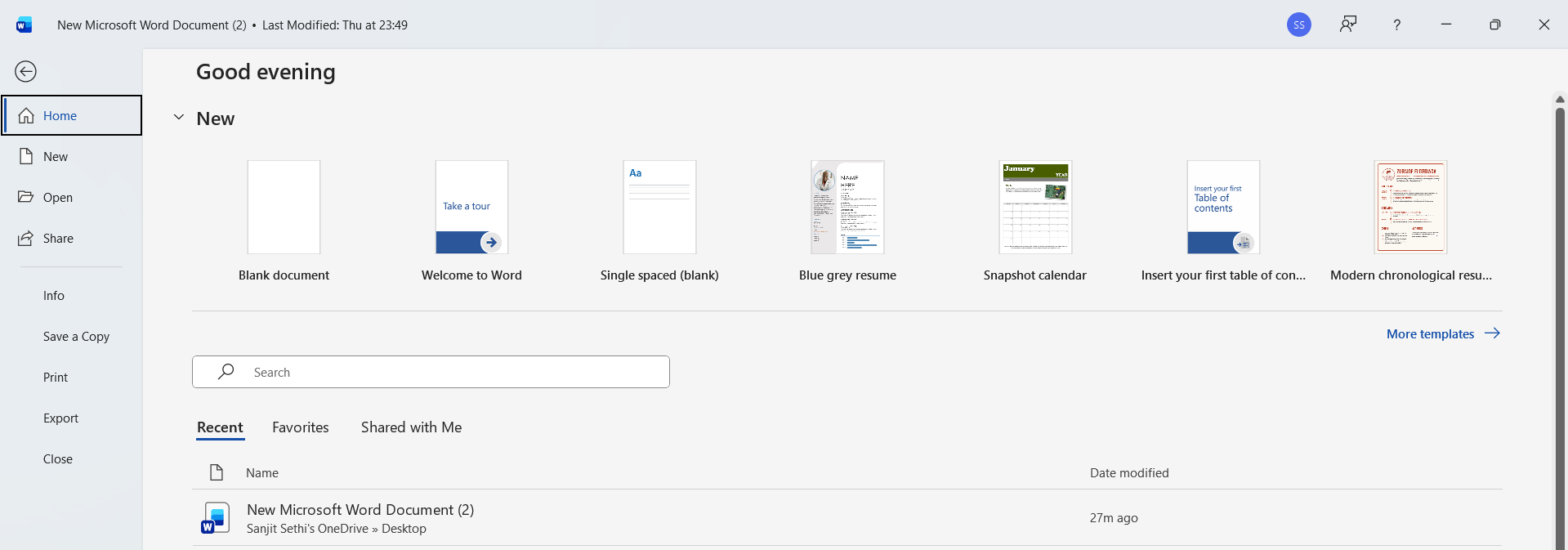Image resolution: width=1568 pixels, height=550 pixels.
Task: Select the Recent tab
Action: pyautogui.click(x=220, y=427)
